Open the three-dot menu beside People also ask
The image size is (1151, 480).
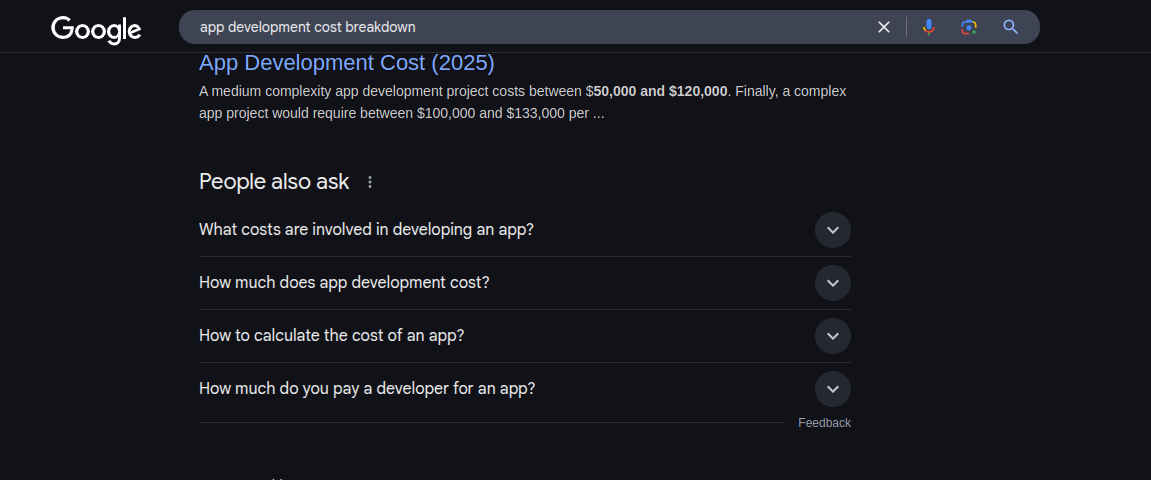point(370,182)
